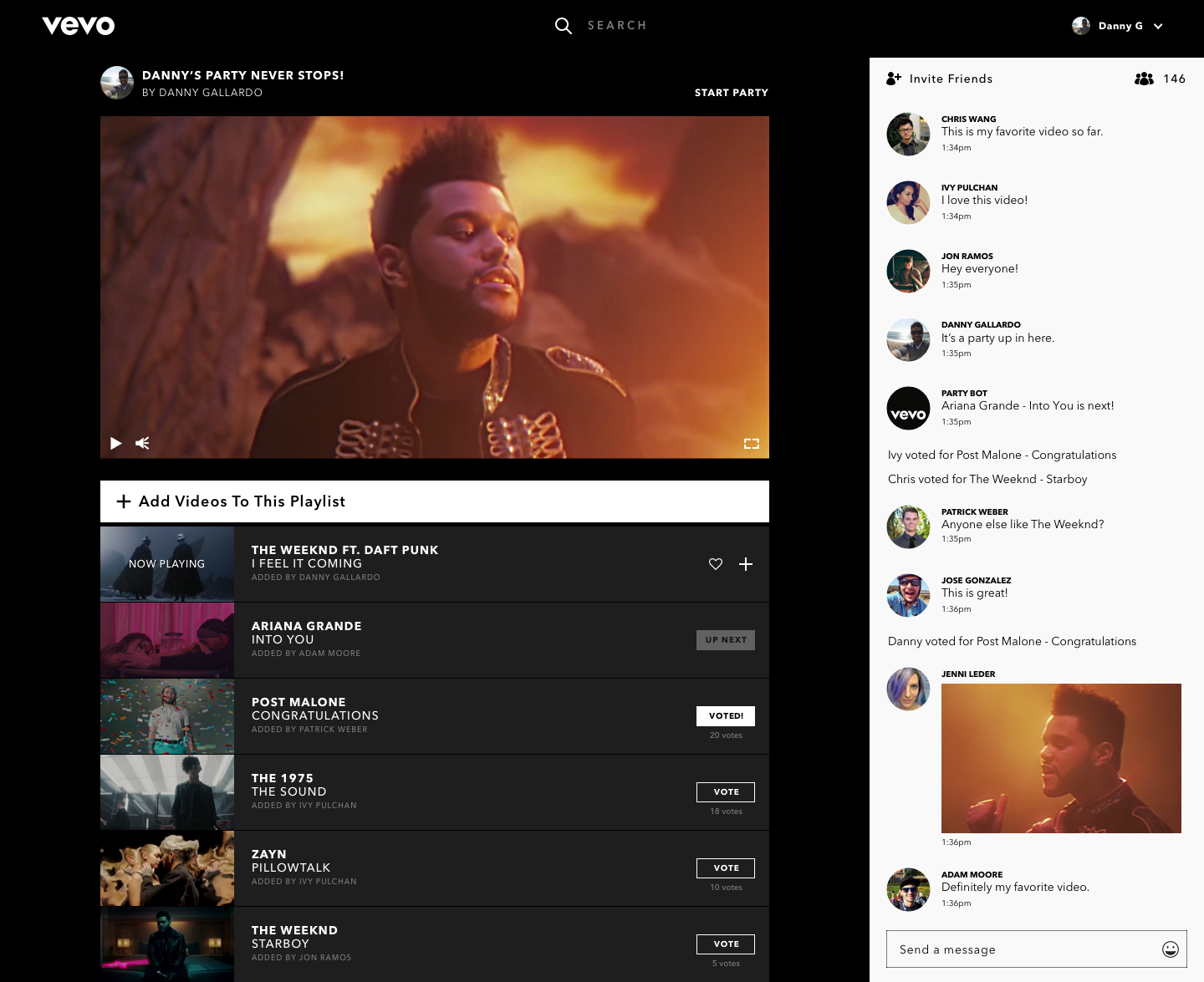This screenshot has height=982, width=1204.
Task: Click Jenni Leder's shared video preview
Action: point(1061,758)
